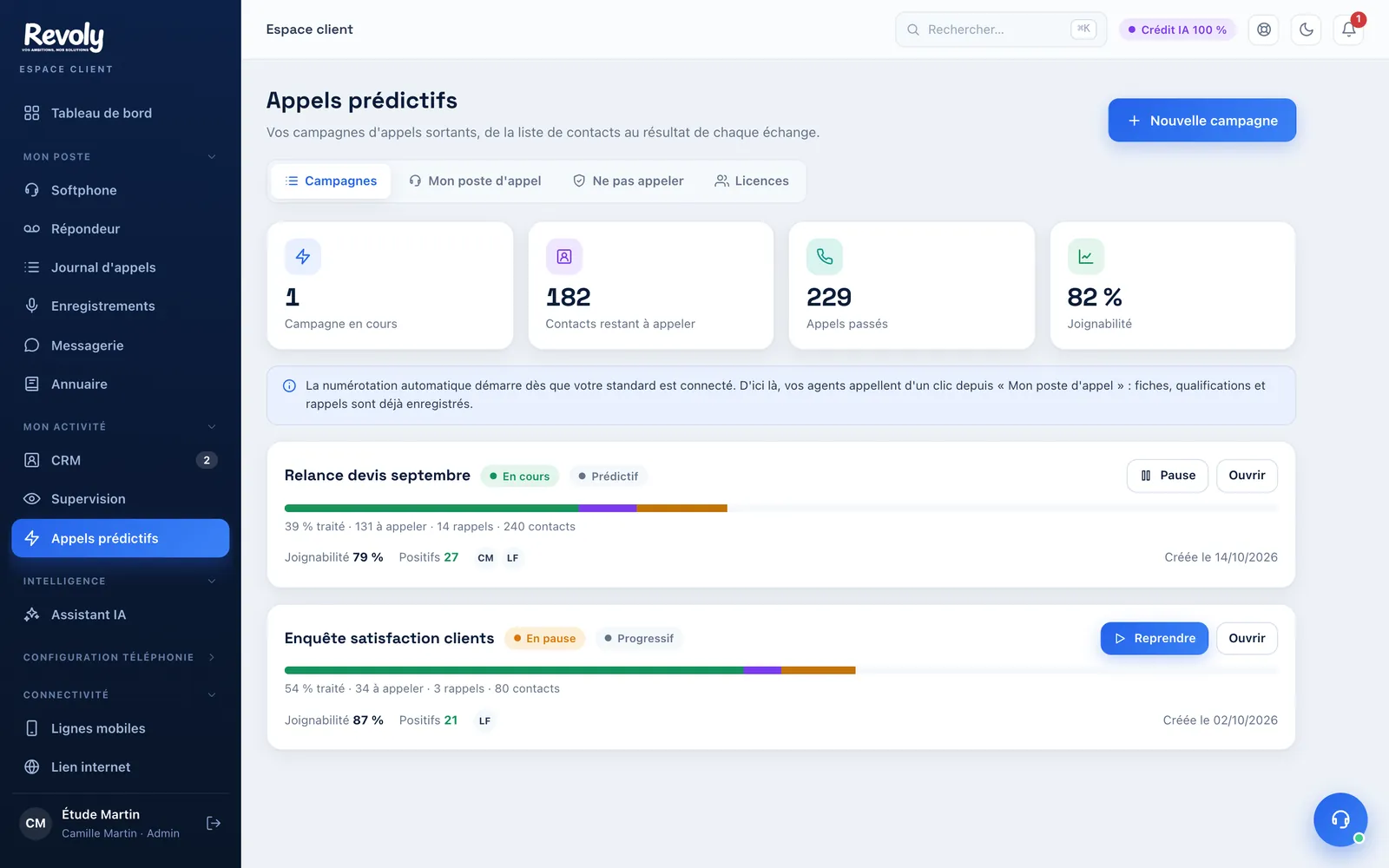
Task: Click the logout icon beside Étude Martin
Action: coord(214,823)
